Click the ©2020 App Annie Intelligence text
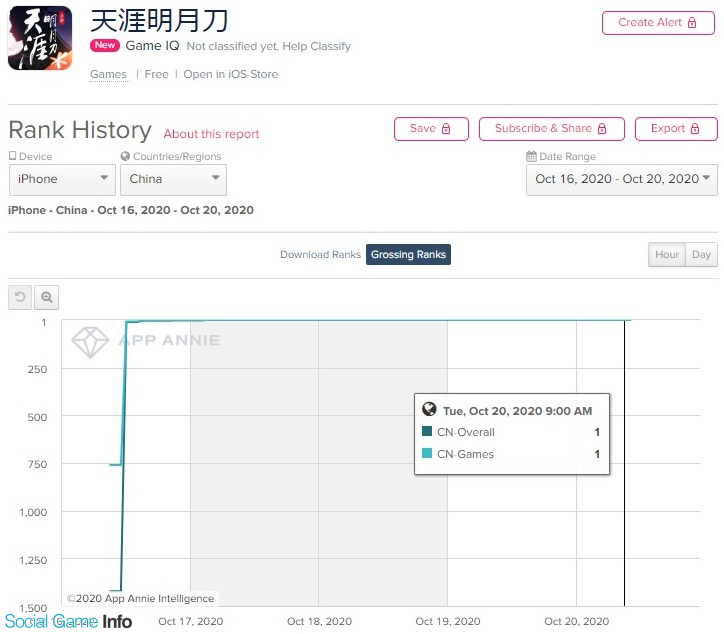Viewport: 724px width, 634px height. [140, 598]
